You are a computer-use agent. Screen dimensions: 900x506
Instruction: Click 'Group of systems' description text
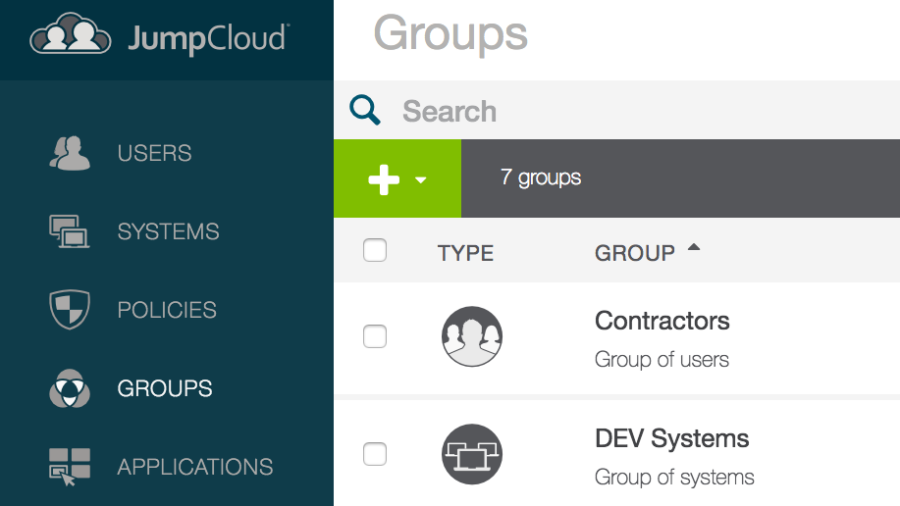[674, 477]
